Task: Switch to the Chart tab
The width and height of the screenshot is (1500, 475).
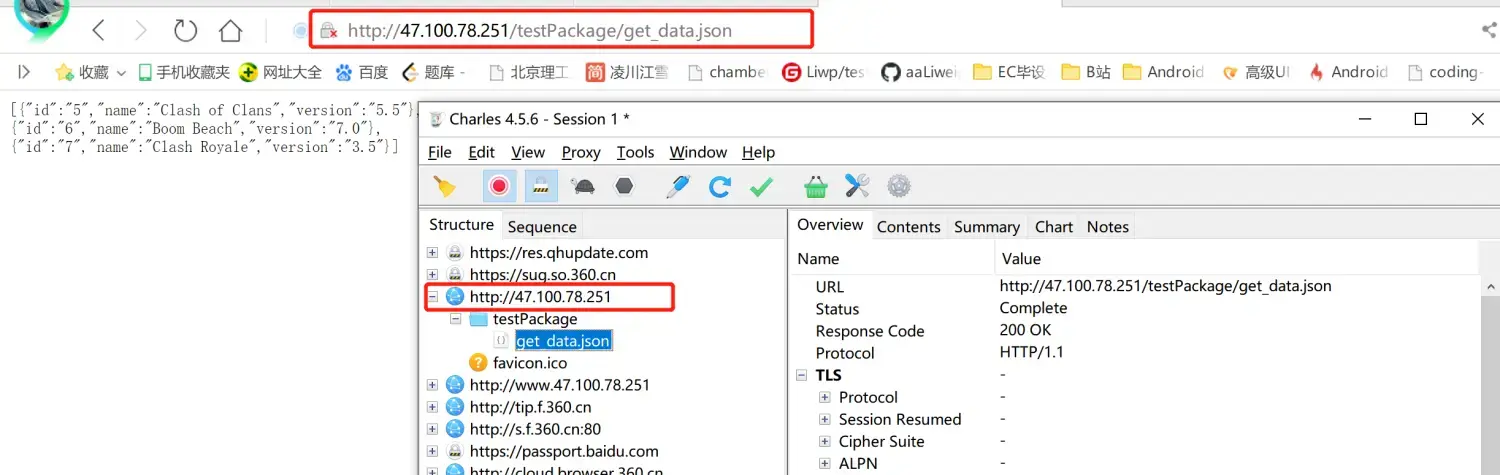Action: 1054,227
